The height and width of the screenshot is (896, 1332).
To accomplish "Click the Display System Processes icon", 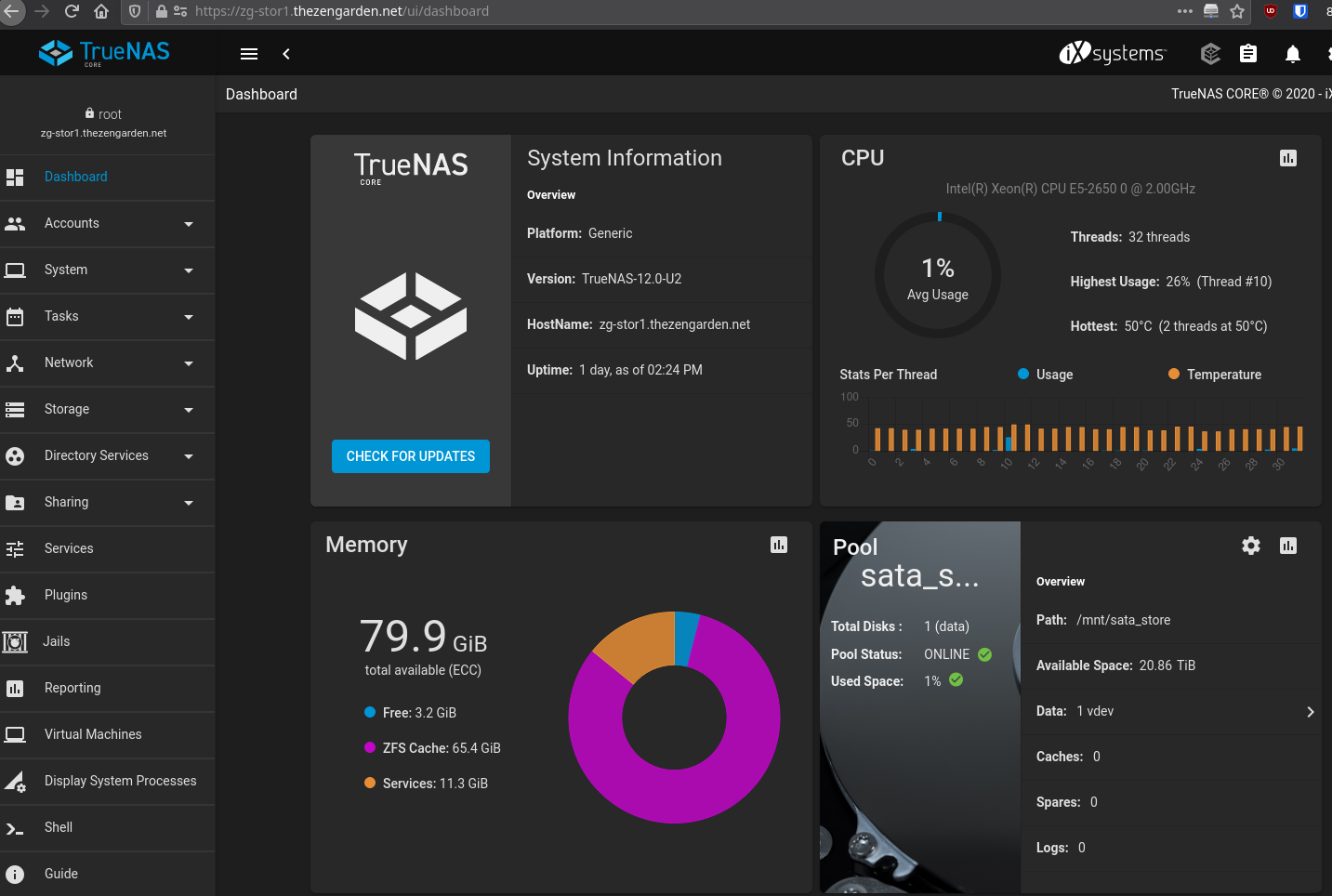I will (15, 782).
